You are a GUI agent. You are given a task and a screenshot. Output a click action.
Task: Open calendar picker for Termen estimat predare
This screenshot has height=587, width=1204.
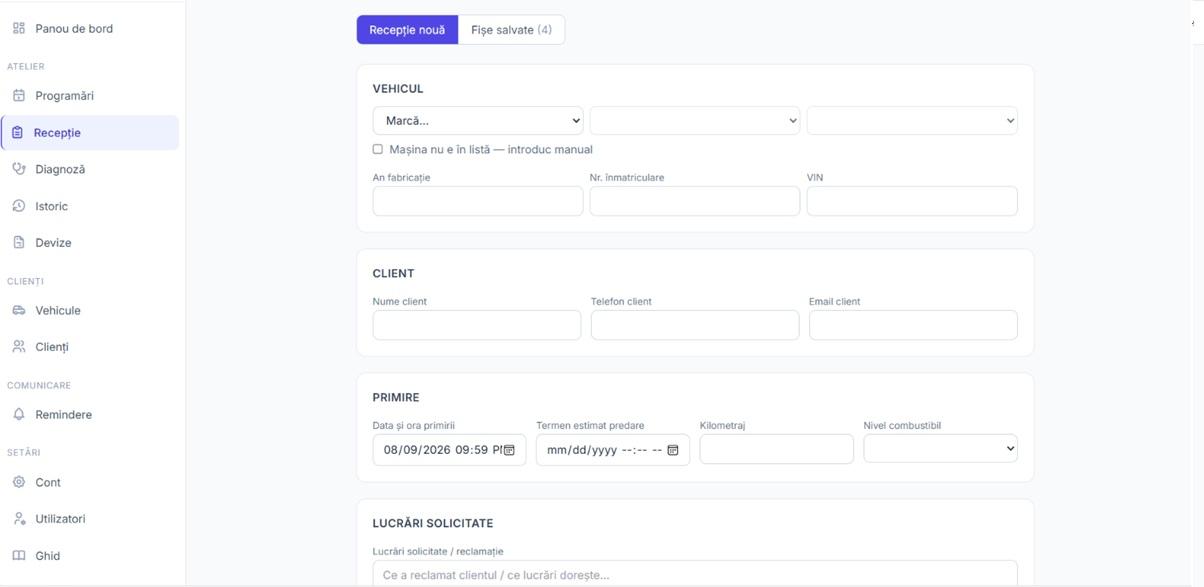click(673, 450)
